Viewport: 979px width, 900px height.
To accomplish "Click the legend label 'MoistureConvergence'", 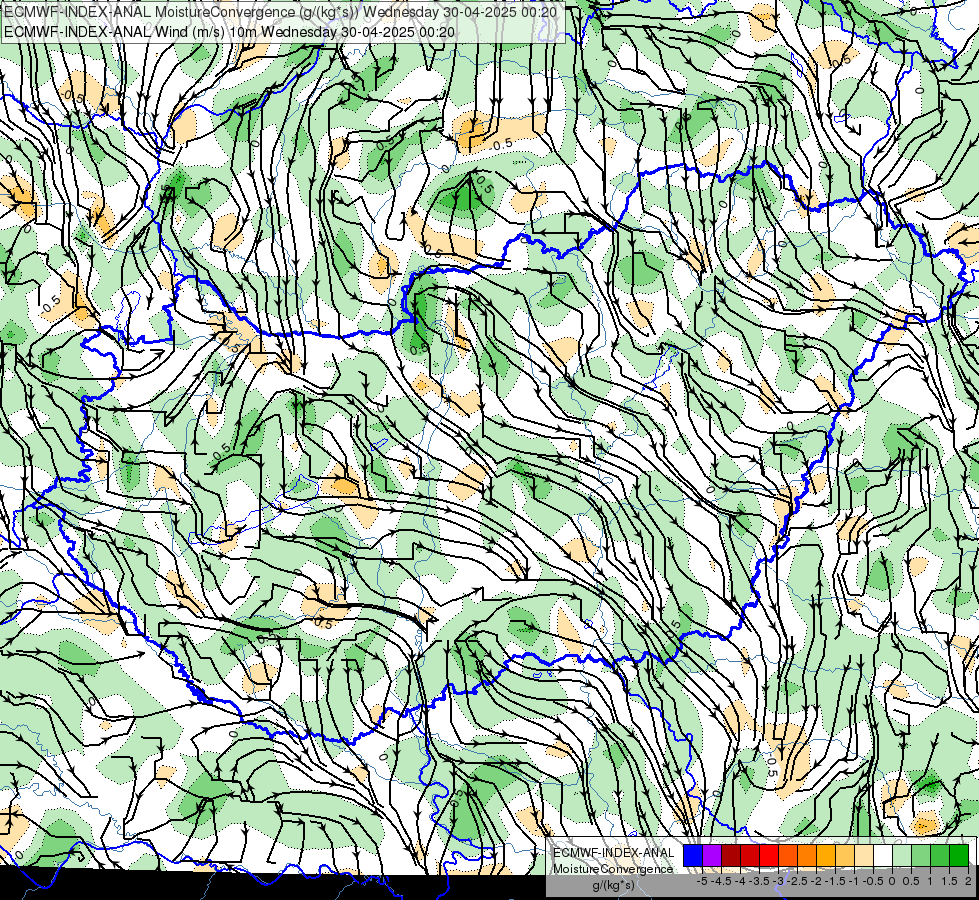I will point(613,869).
